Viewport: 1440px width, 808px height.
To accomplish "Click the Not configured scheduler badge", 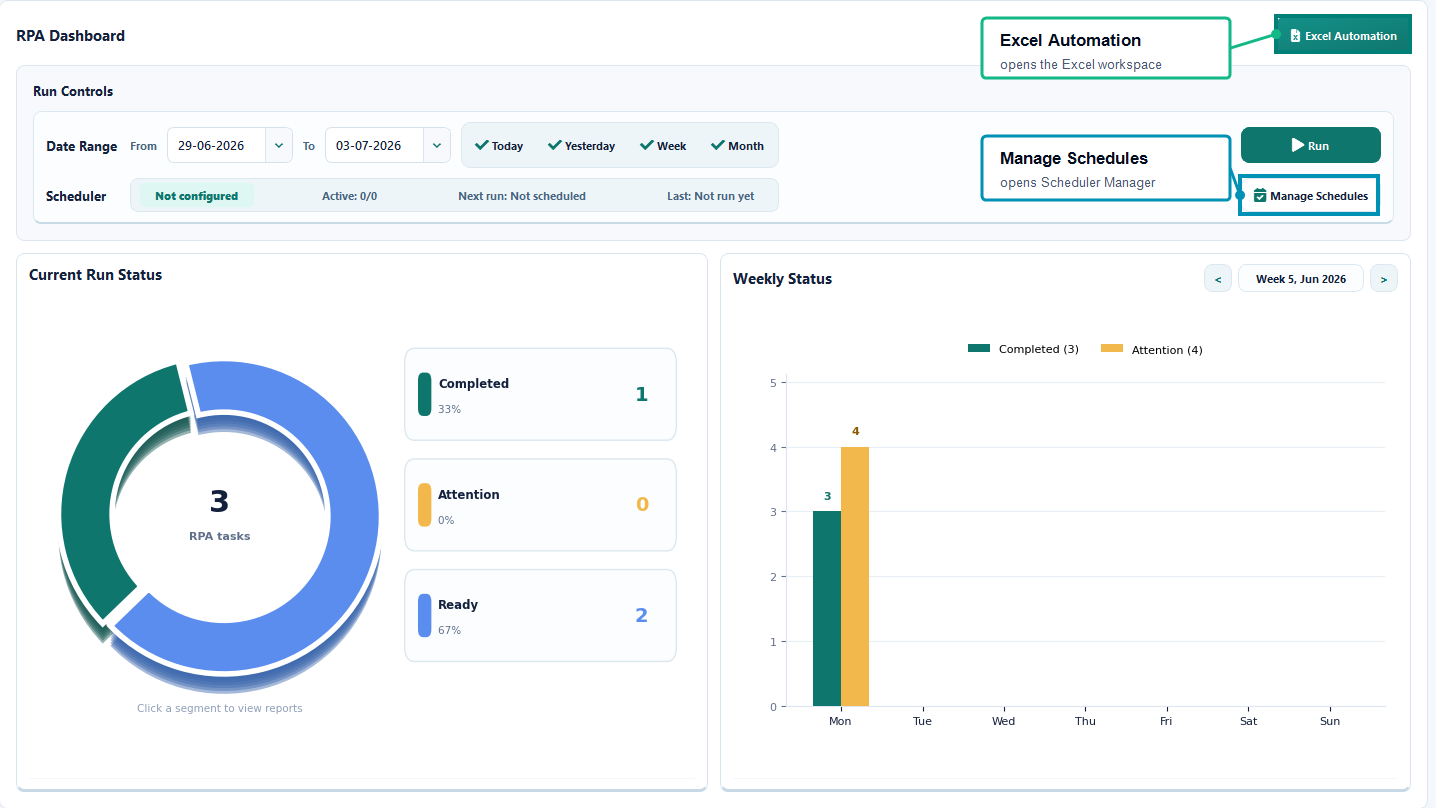I will (196, 196).
